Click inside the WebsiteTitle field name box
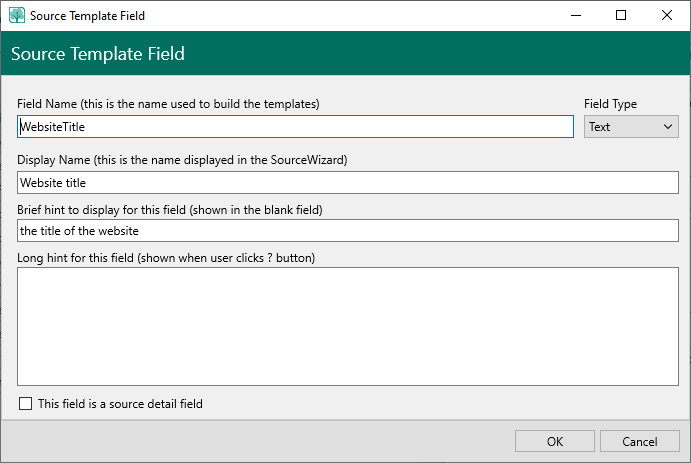The width and height of the screenshot is (691, 463). [295, 127]
